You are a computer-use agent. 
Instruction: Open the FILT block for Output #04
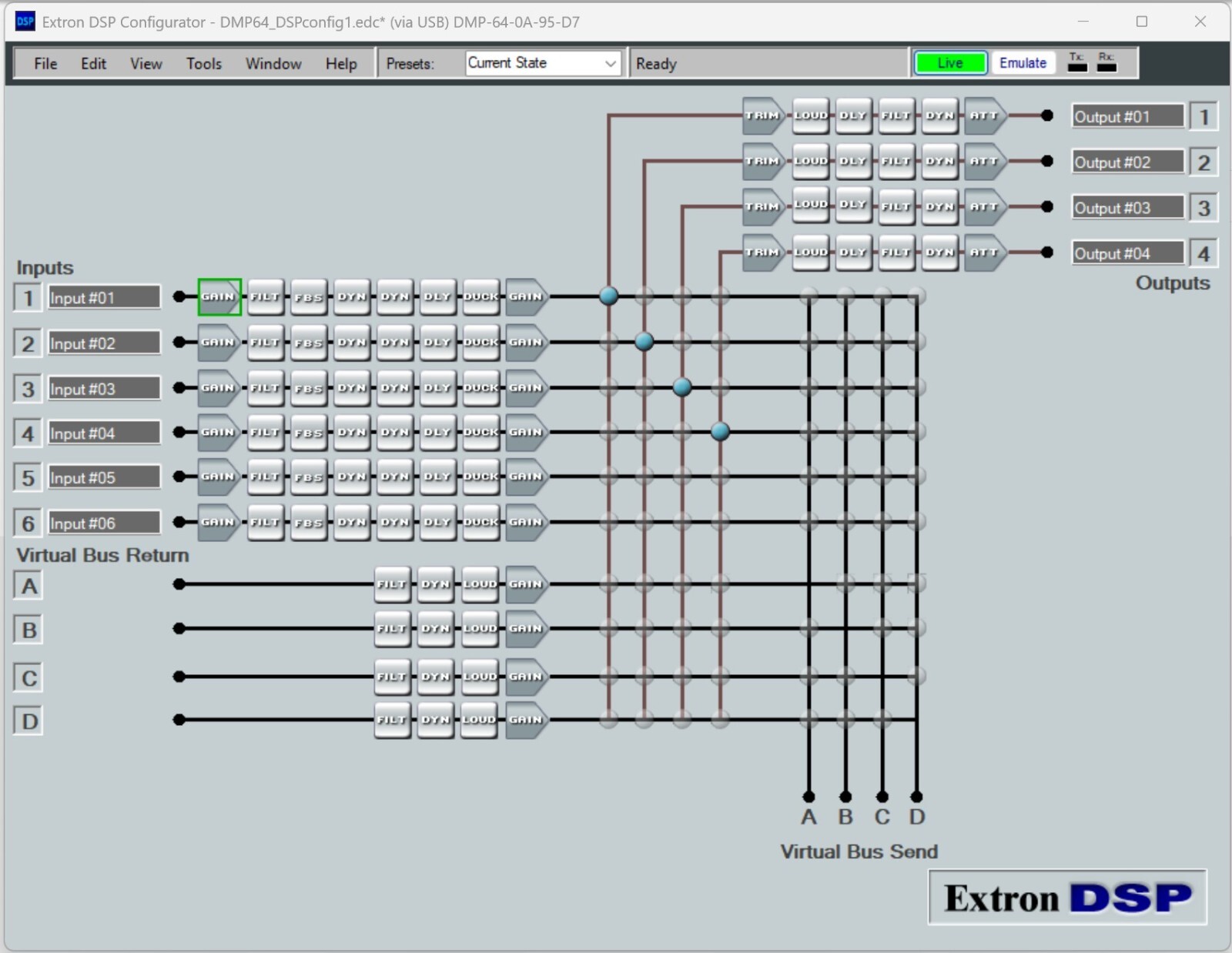[896, 252]
